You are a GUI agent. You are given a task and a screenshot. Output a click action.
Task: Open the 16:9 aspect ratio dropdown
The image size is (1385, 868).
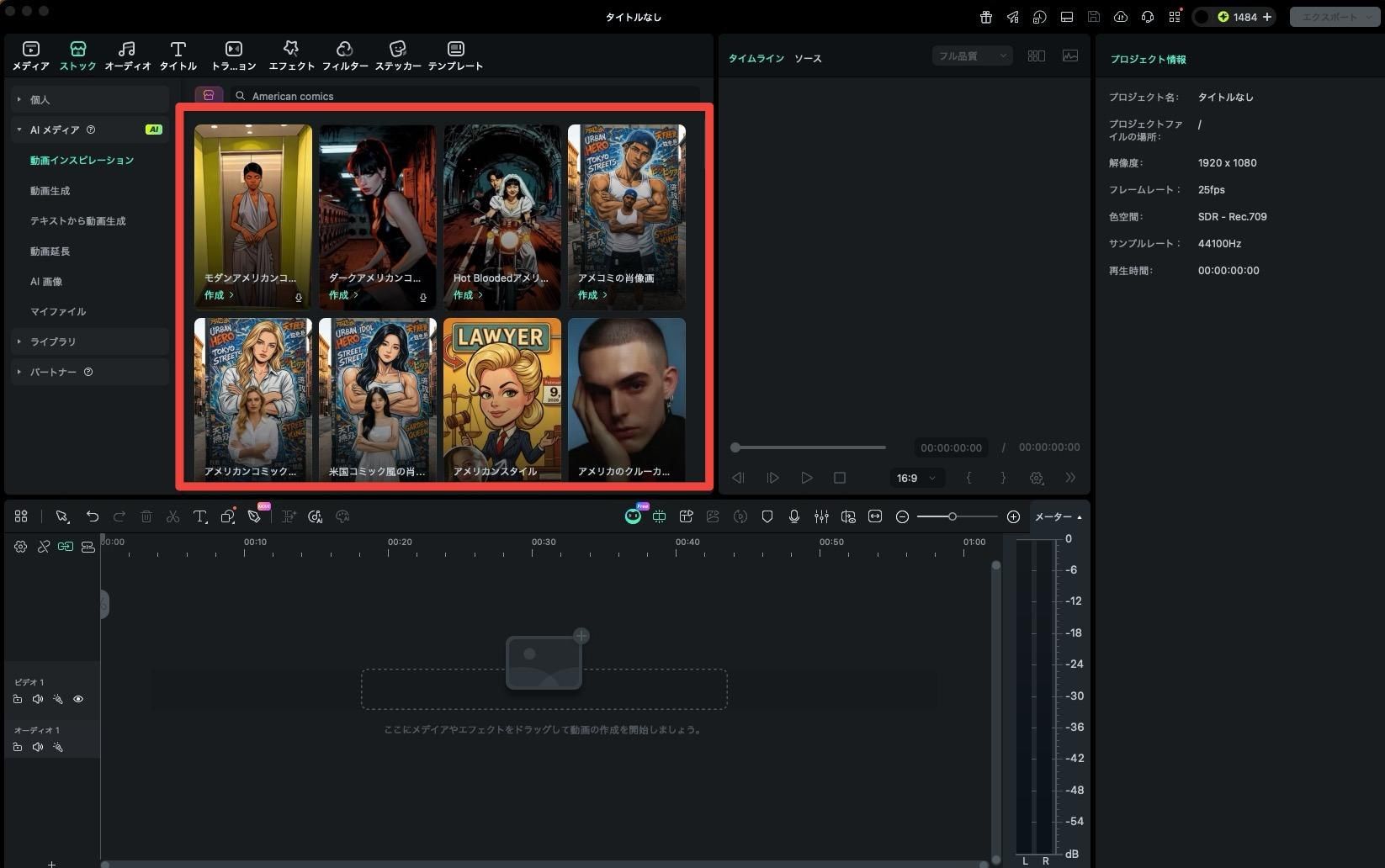click(916, 478)
